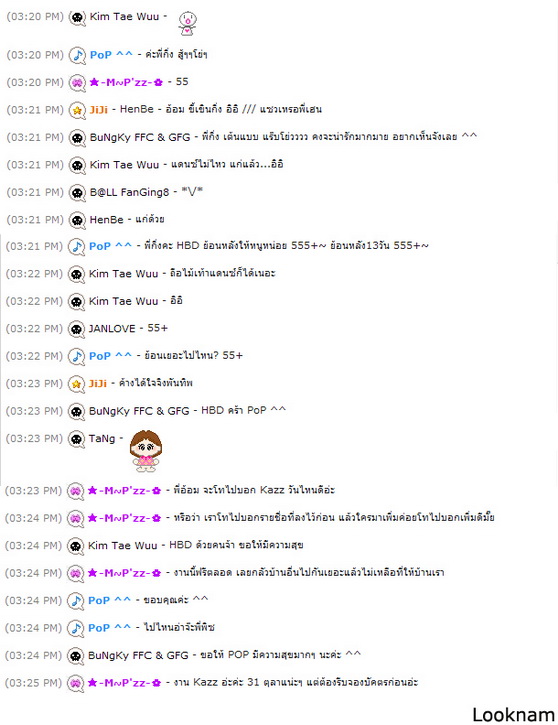Click the (03:25 PM) timestamp
The height and width of the screenshot is (725, 558).
[x=33, y=683]
